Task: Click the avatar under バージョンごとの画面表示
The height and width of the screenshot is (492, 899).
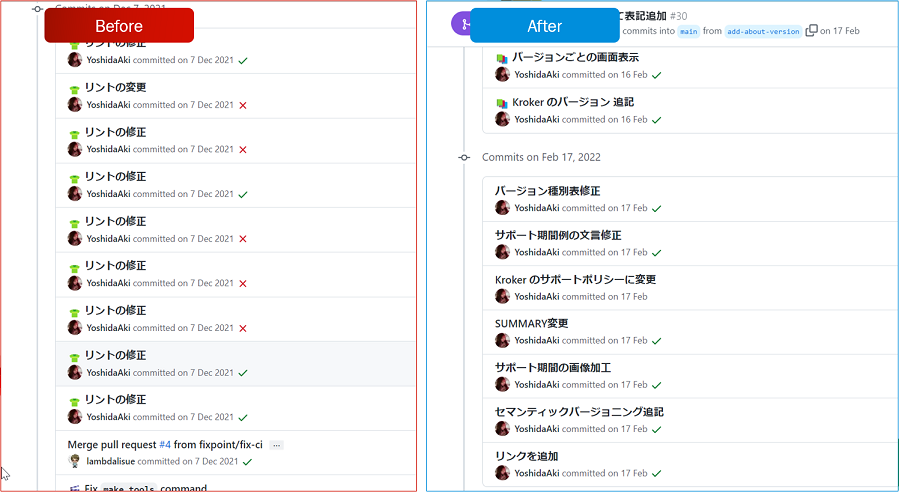Action: click(502, 74)
